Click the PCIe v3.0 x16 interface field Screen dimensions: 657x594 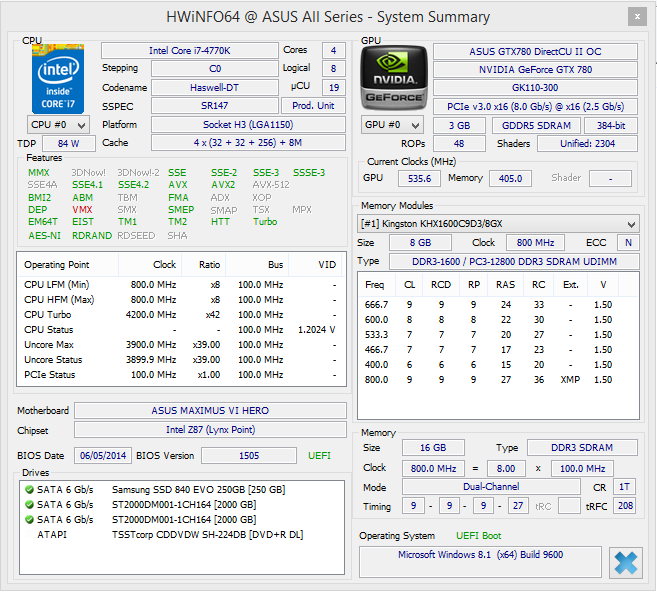click(x=535, y=106)
